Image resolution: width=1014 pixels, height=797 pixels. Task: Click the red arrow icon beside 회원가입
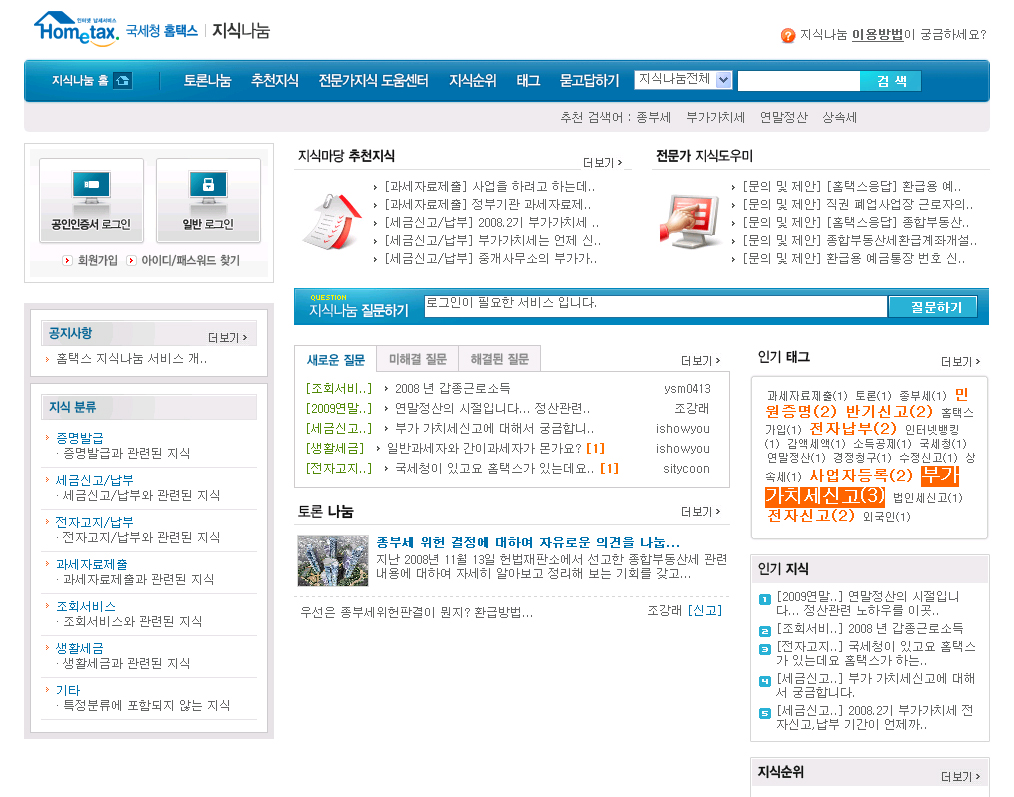tap(67, 261)
